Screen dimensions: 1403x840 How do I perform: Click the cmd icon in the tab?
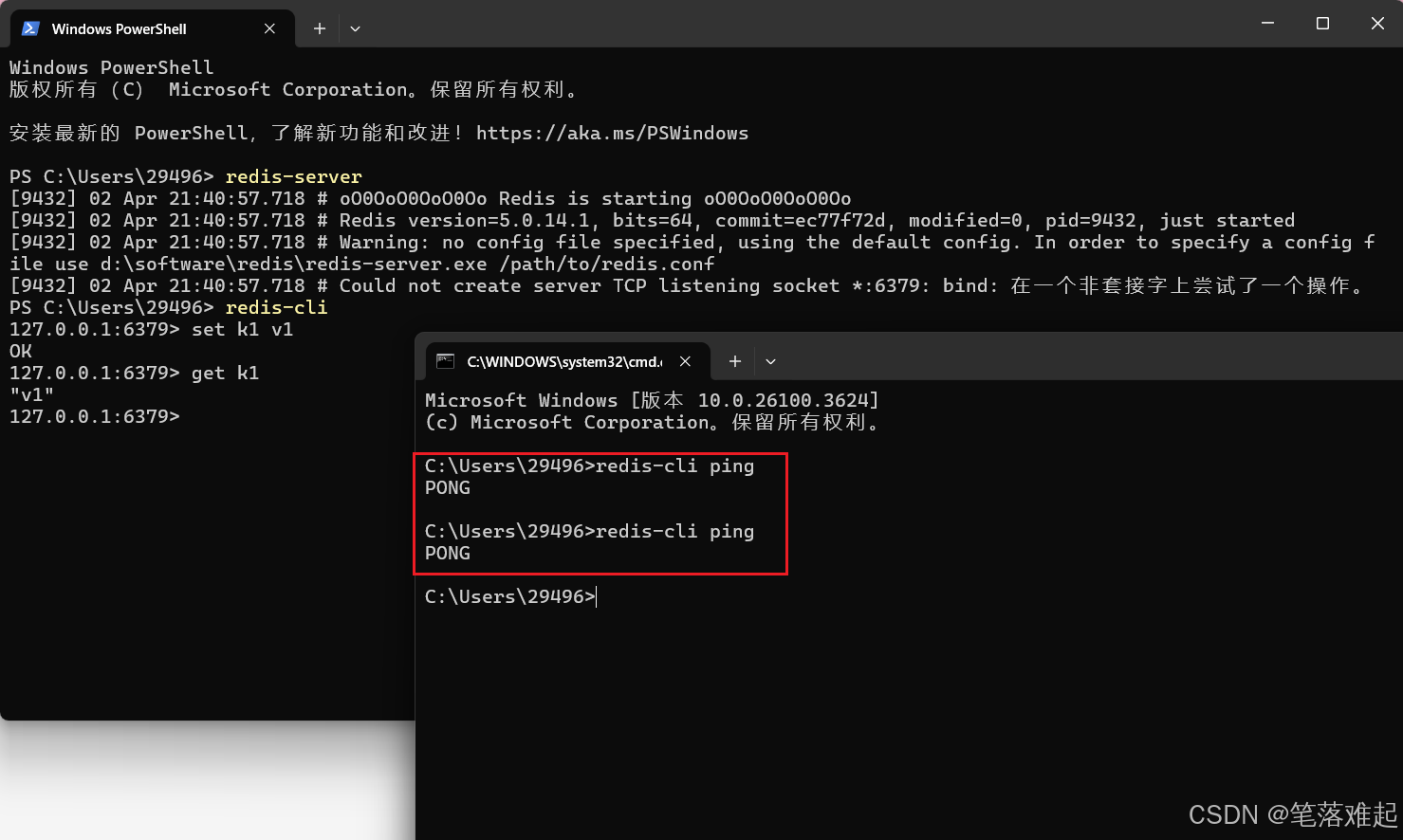445,361
